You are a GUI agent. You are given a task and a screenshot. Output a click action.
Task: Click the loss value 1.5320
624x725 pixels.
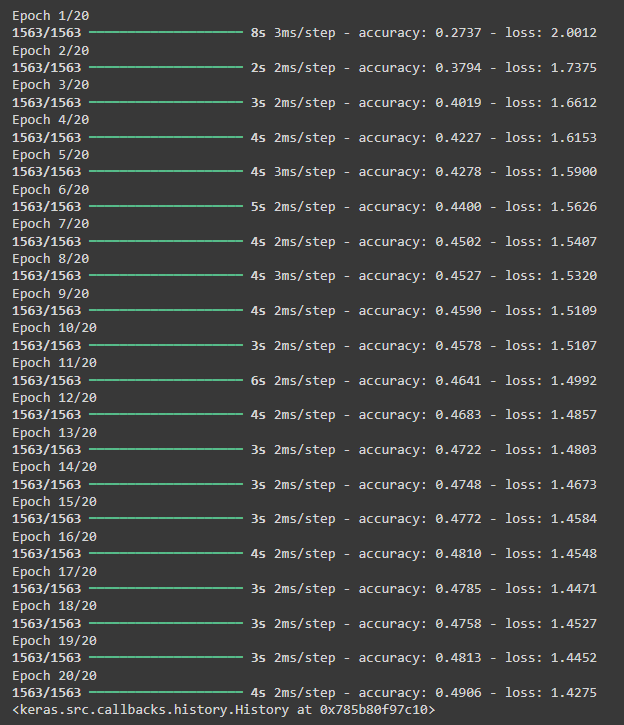coord(574,276)
